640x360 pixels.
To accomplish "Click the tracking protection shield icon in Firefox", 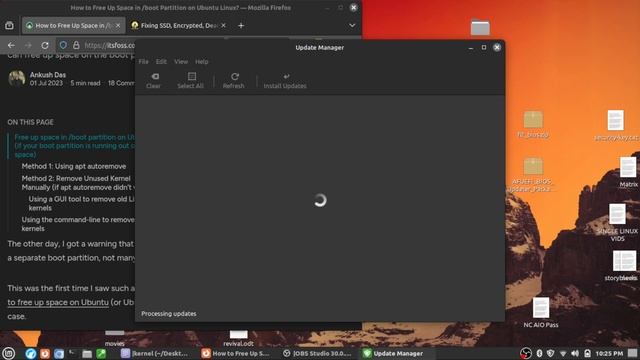I will point(63,45).
